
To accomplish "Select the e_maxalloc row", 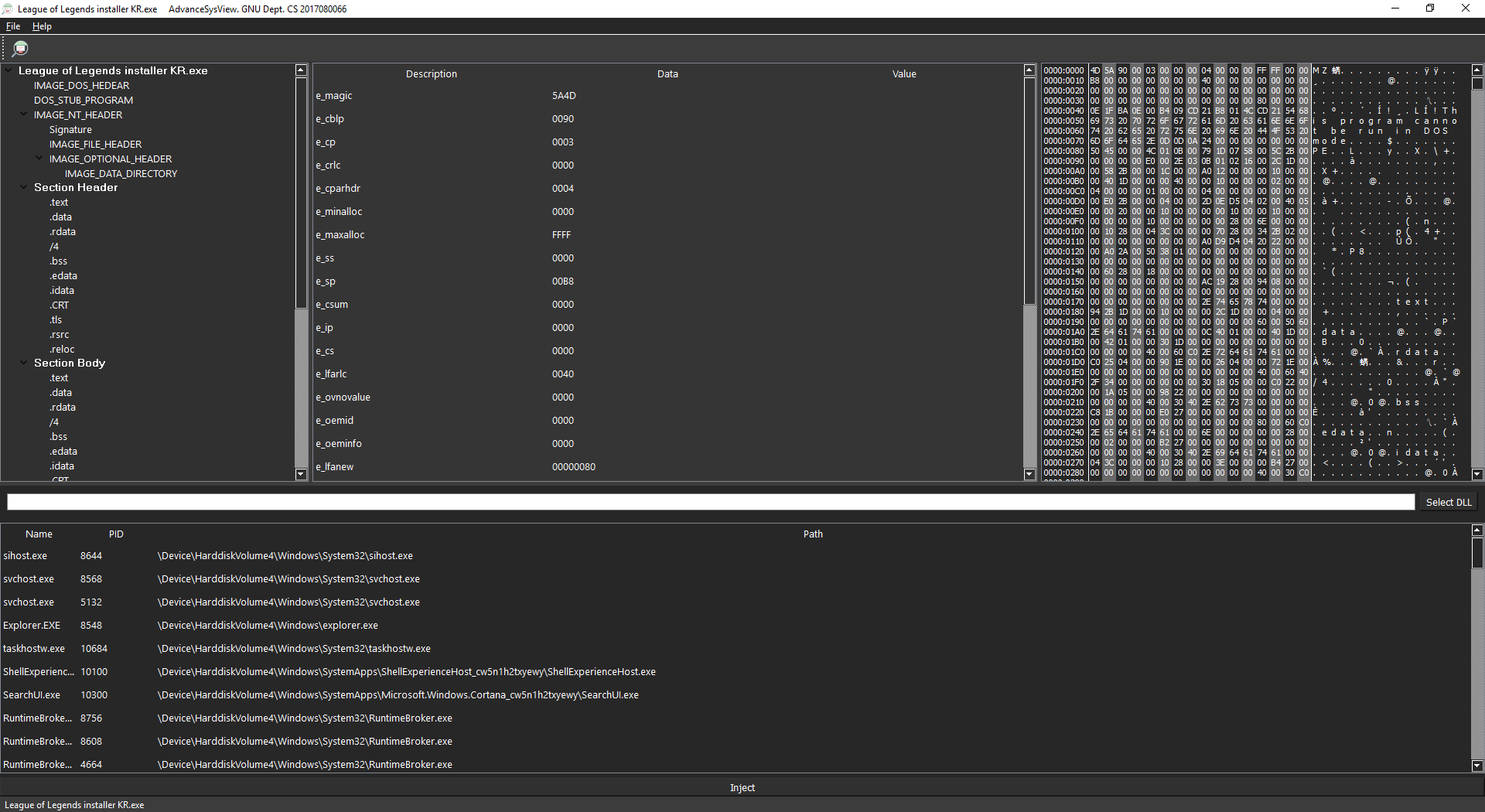I will (667, 235).
